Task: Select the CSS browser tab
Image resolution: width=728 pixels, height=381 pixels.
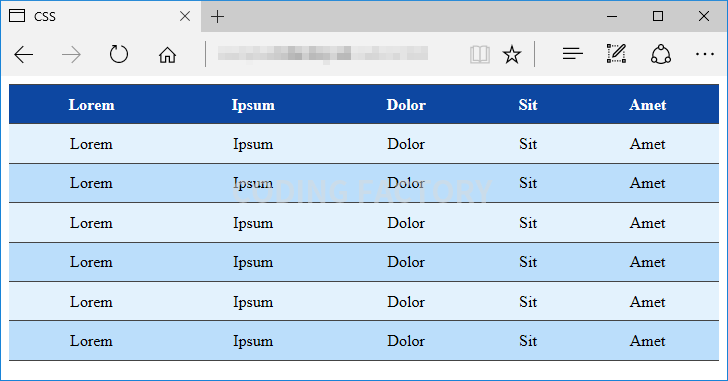Action: (x=101, y=16)
